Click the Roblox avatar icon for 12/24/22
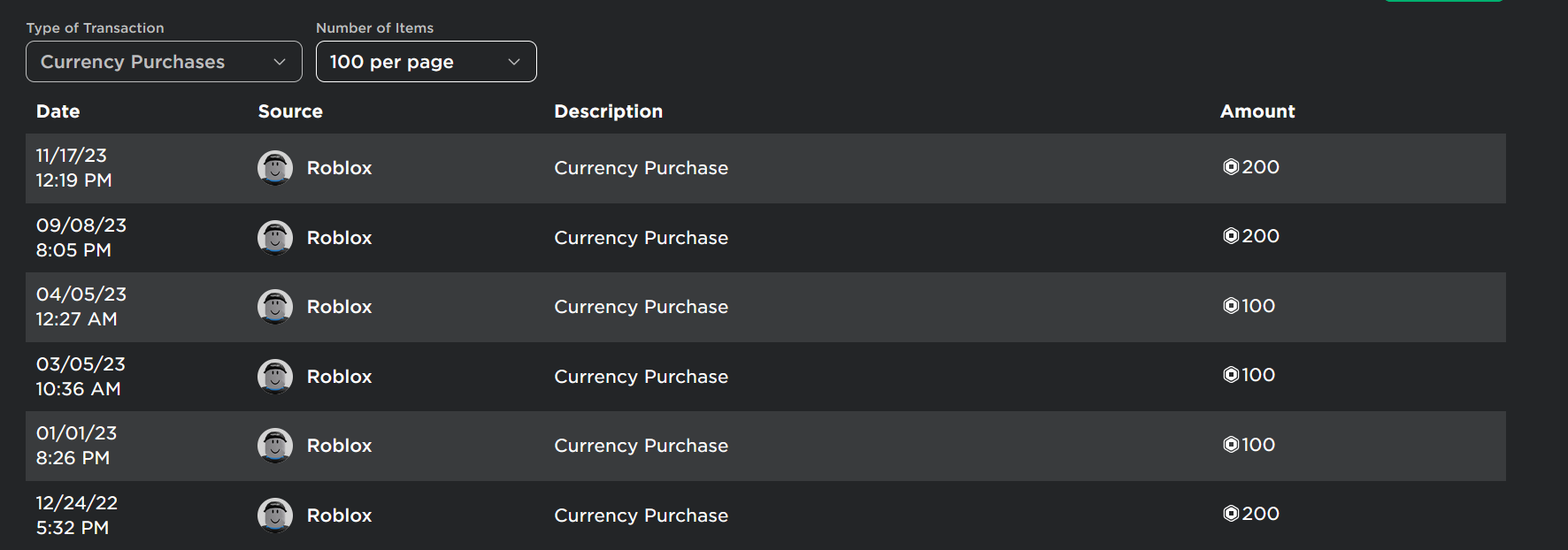The height and width of the screenshot is (550, 1568). (275, 516)
